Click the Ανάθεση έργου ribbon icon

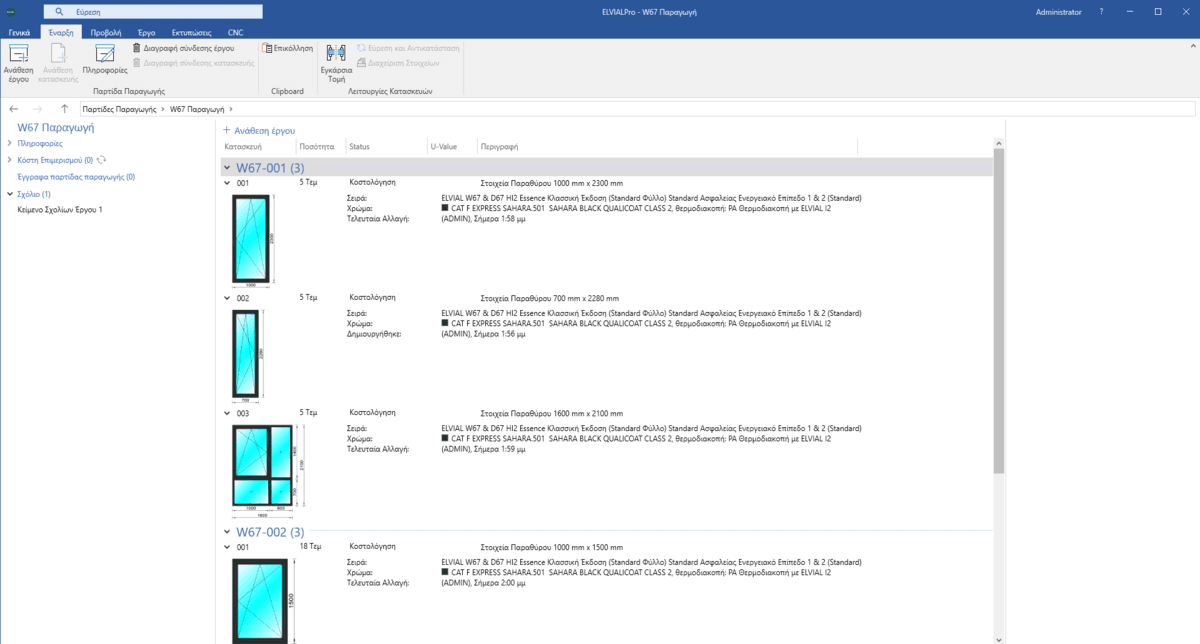(x=18, y=56)
